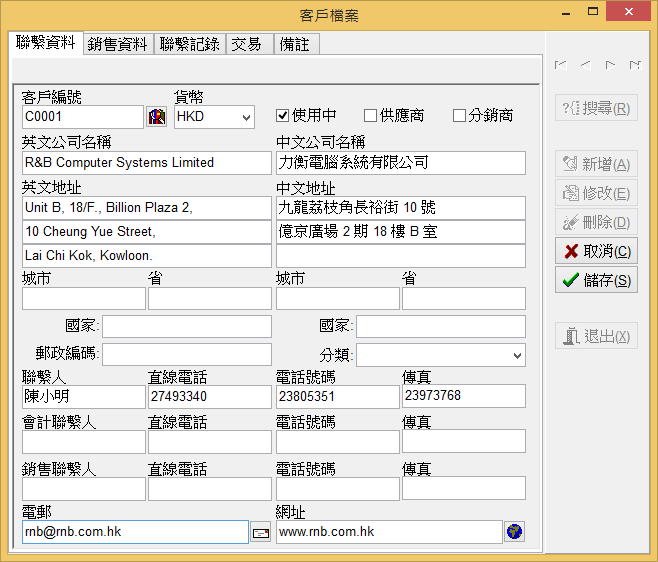Click the 會計聯繫人 name field
The width and height of the screenshot is (658, 562).
tap(84, 442)
